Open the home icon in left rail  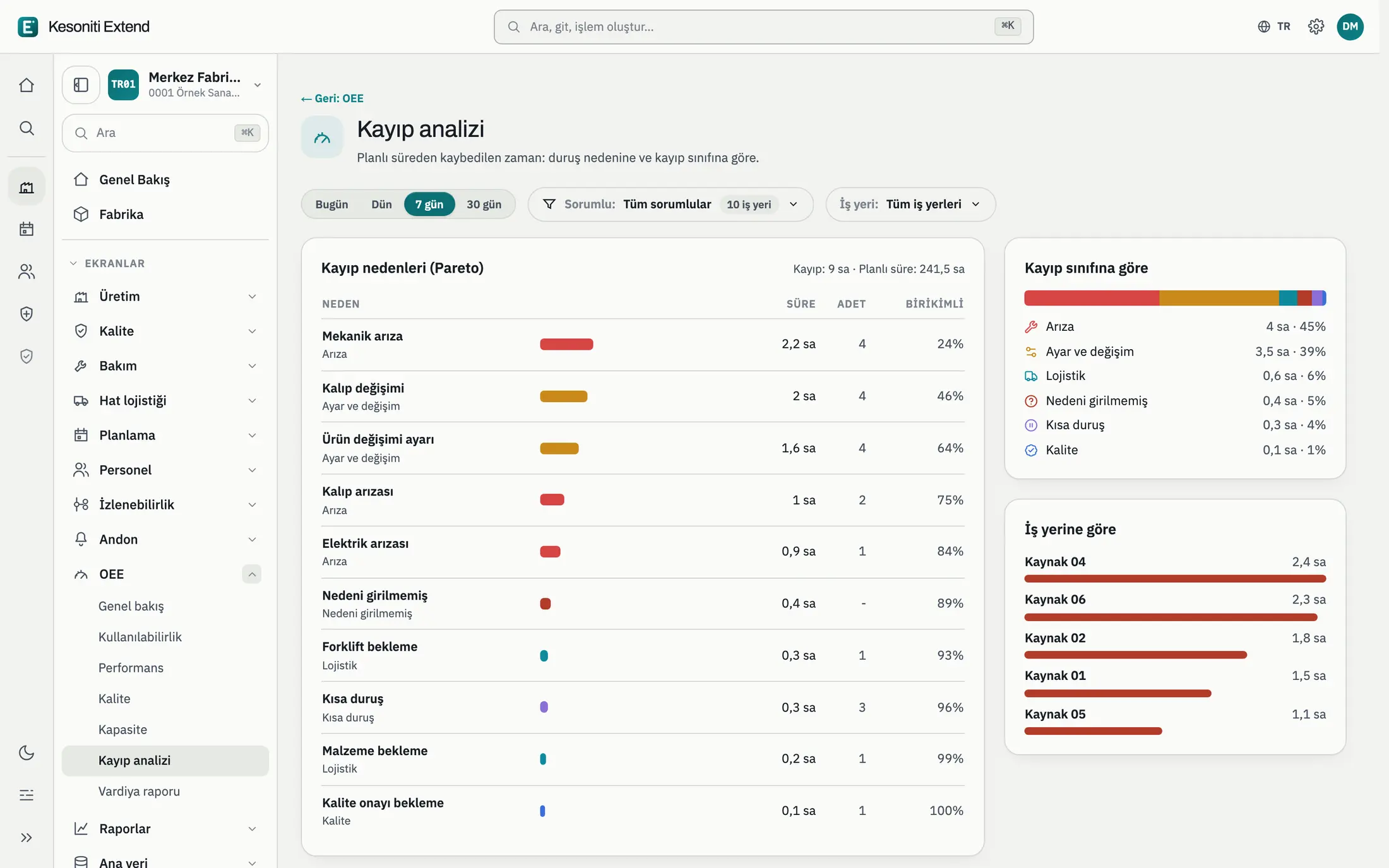[x=27, y=85]
